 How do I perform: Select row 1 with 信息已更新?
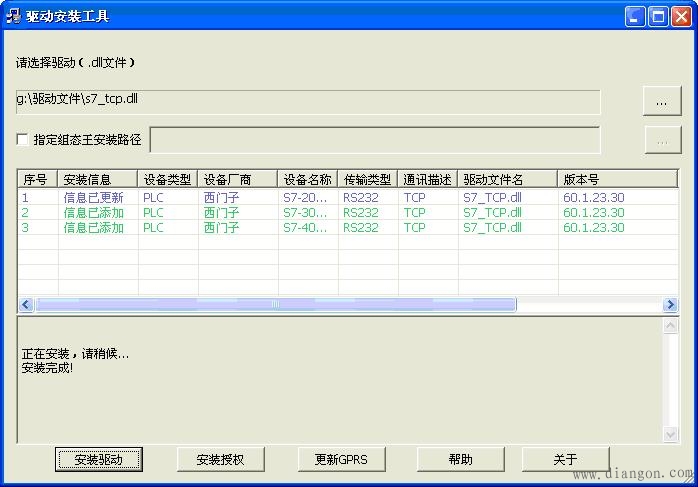coord(348,197)
